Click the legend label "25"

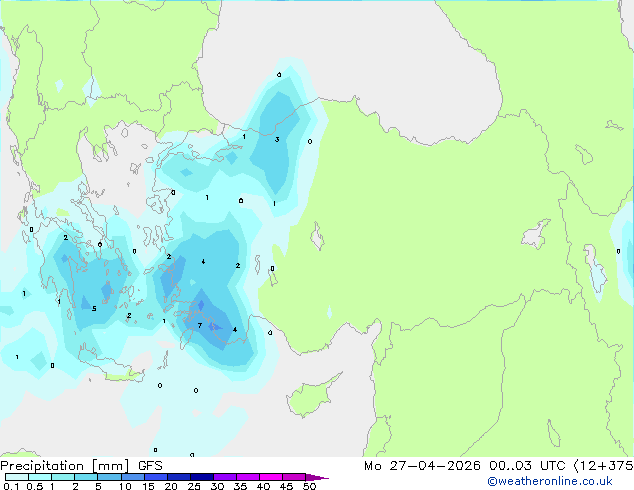point(194,486)
